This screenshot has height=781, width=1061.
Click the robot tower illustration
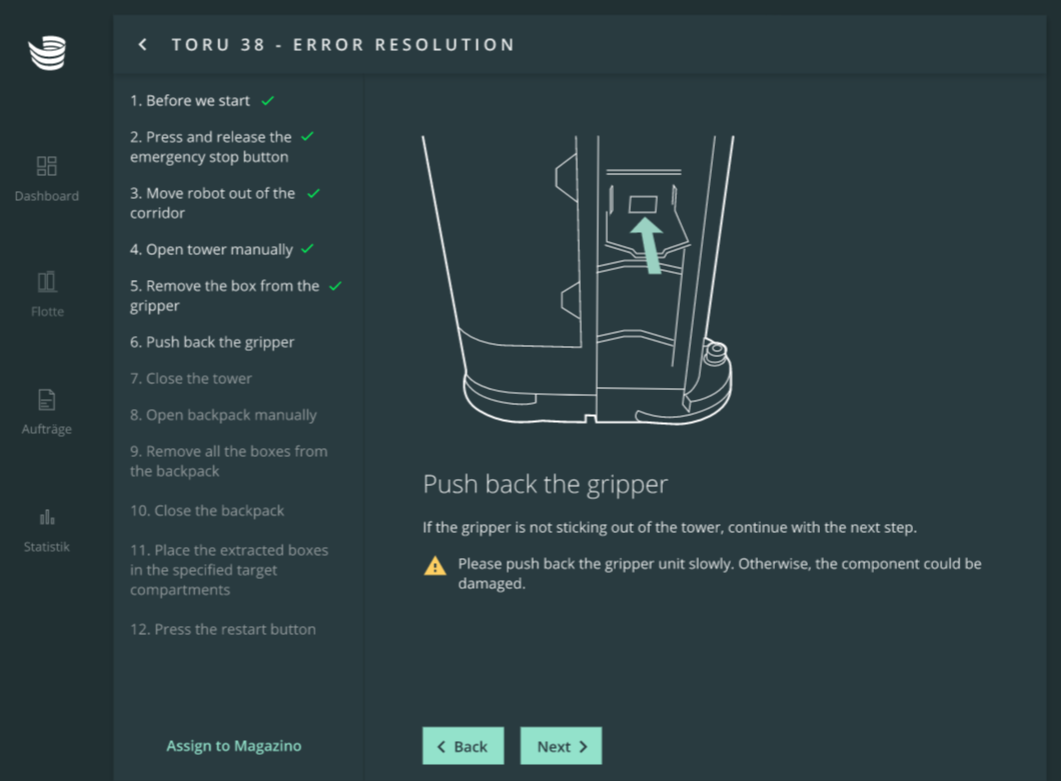(x=578, y=280)
